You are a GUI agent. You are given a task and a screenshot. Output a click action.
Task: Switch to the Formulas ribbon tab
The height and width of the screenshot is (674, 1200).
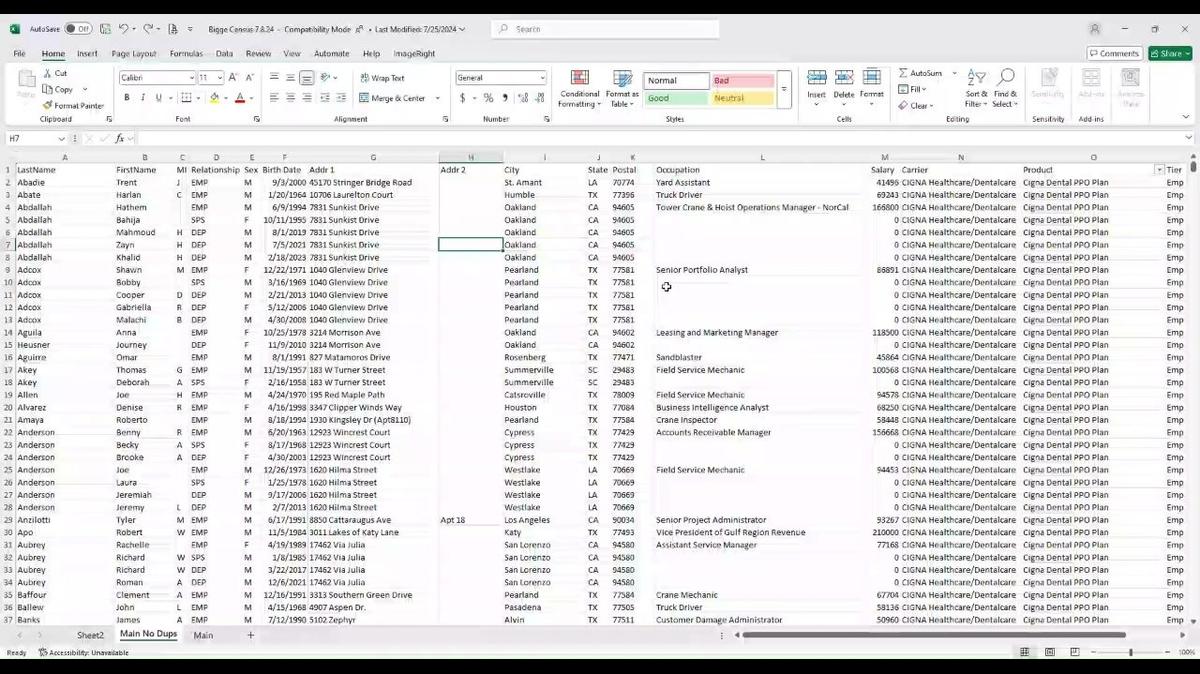[186, 54]
